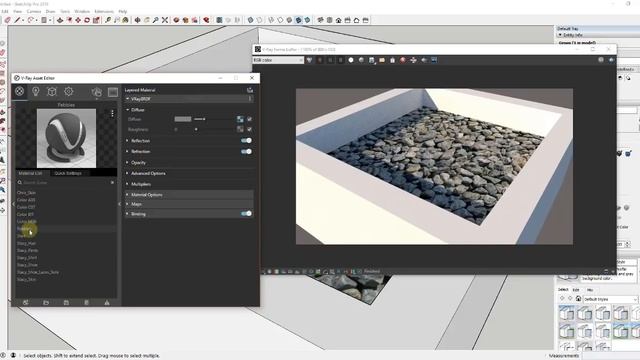
Task: Expand the Multipliers section
Action: pyautogui.click(x=128, y=184)
